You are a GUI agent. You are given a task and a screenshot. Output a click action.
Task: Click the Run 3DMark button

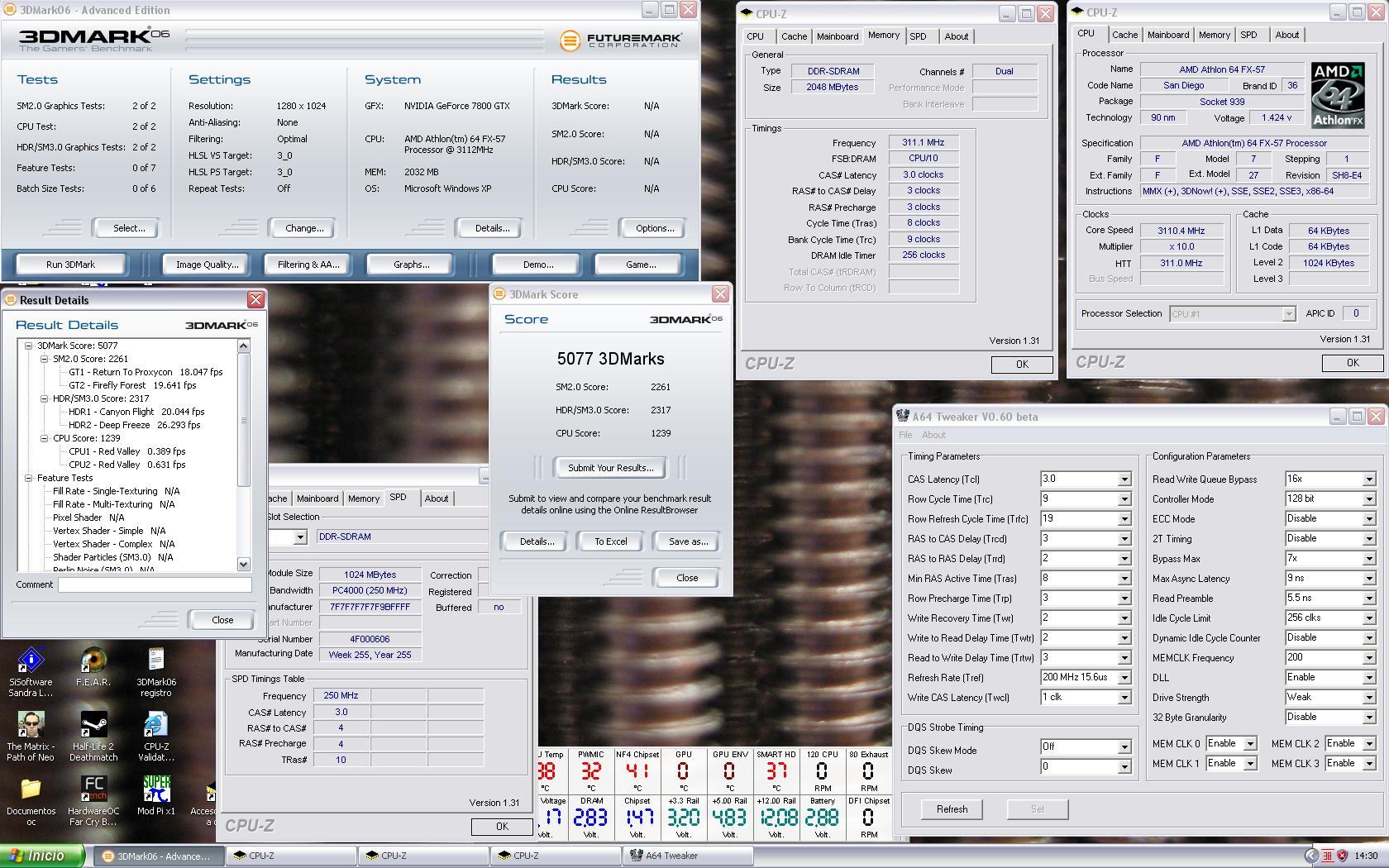click(71, 265)
